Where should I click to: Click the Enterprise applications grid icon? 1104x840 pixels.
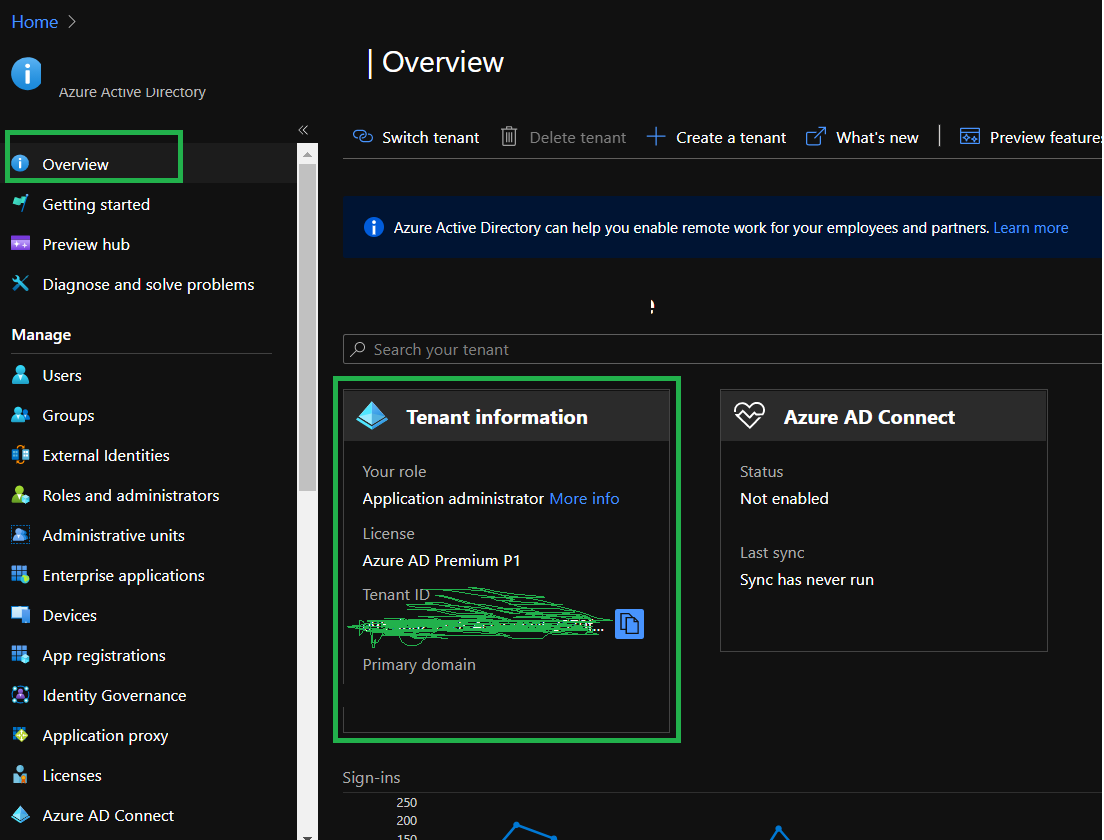(x=21, y=575)
